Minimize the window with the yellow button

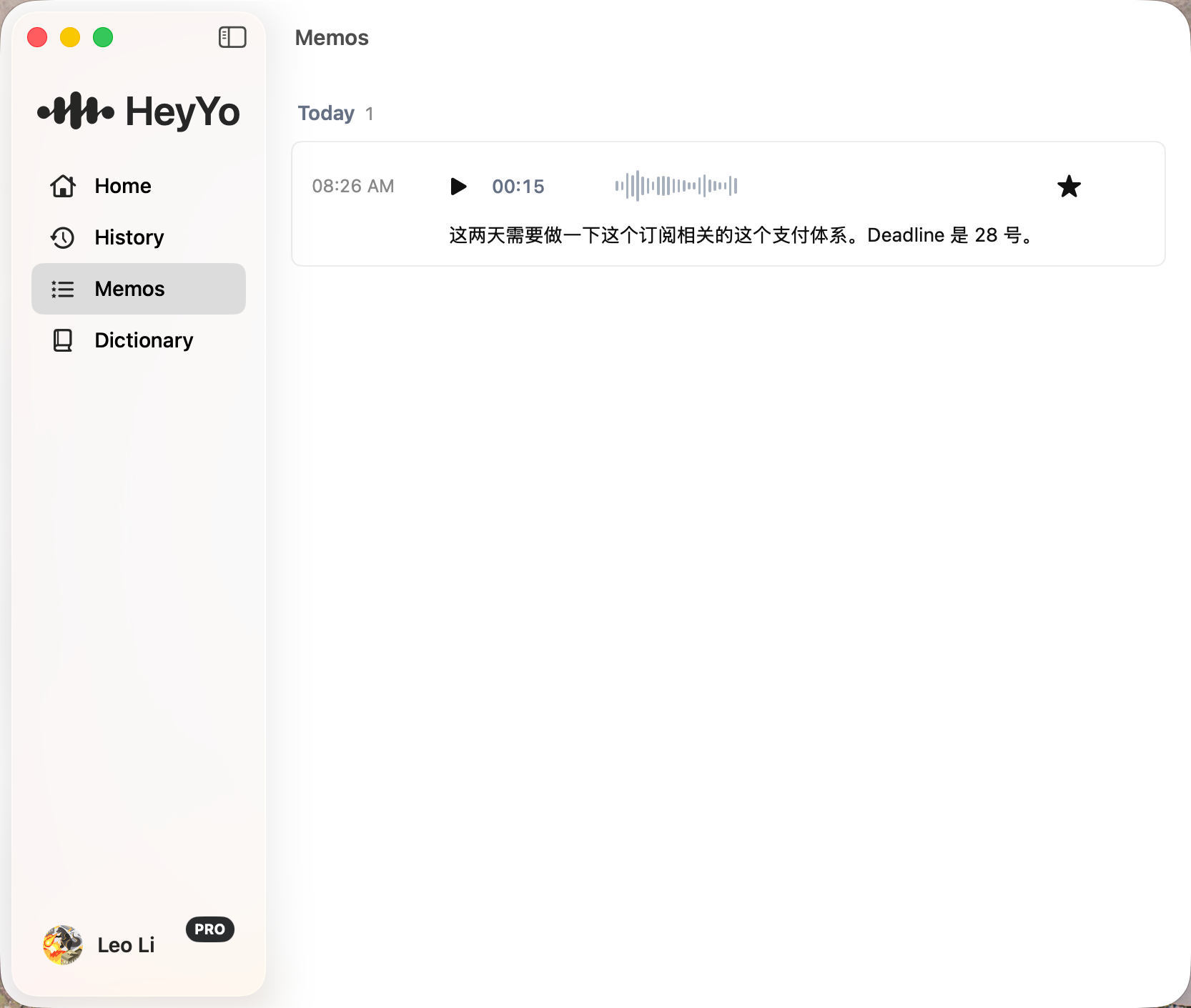pyautogui.click(x=70, y=37)
